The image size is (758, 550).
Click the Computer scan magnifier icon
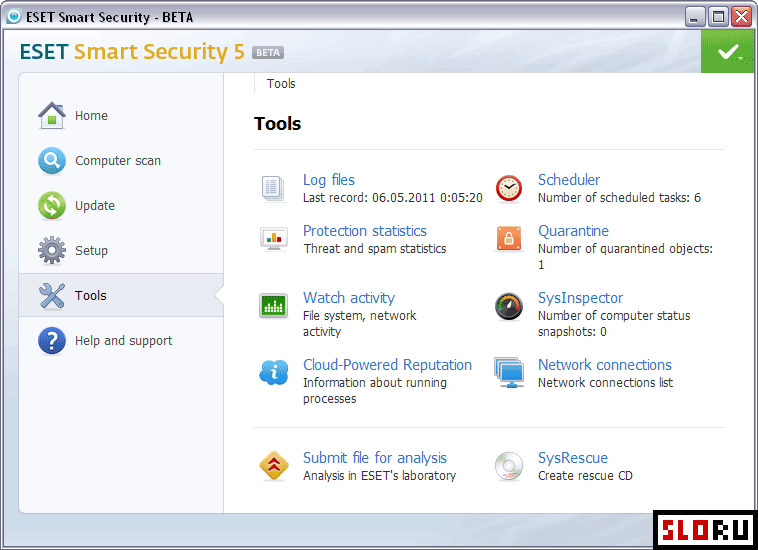coord(52,160)
